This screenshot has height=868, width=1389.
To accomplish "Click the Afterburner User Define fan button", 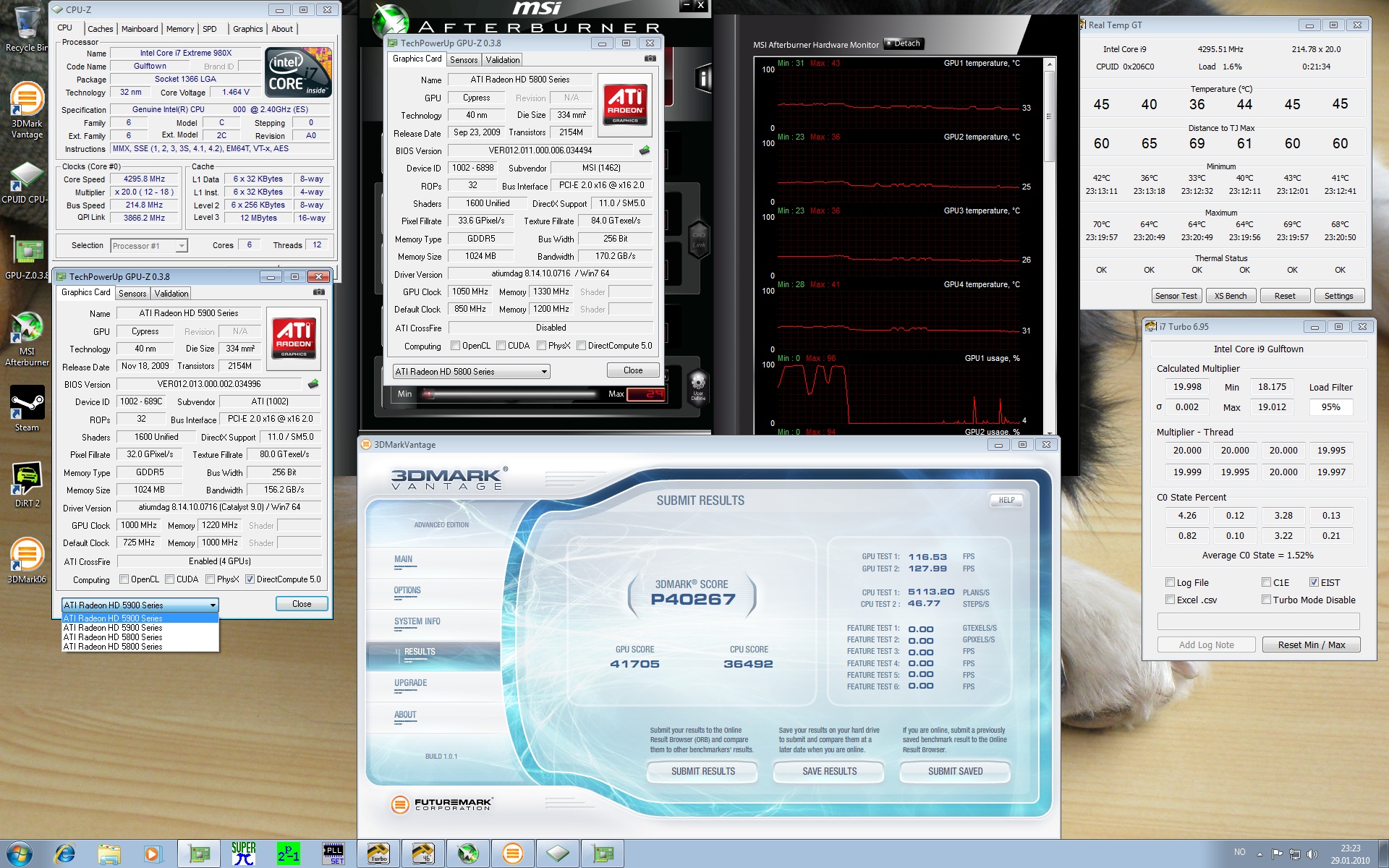I will [x=698, y=387].
